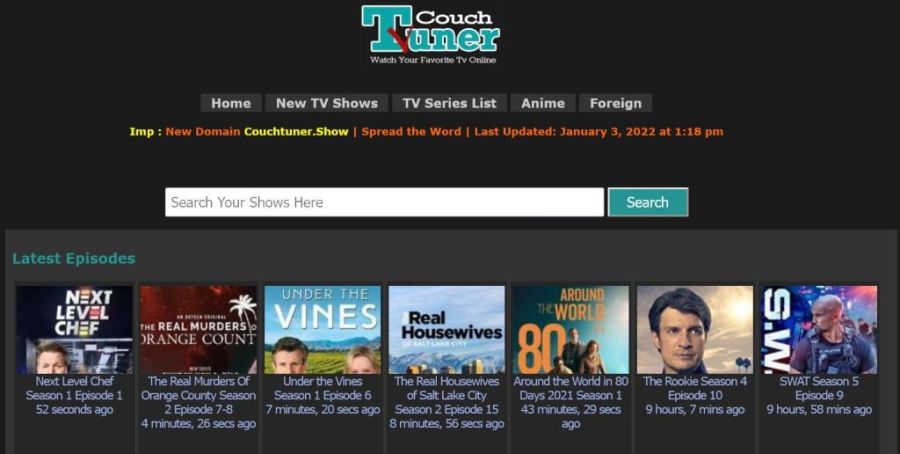Click Real Murders Of Orange County episode title
The image size is (900, 454).
pyautogui.click(x=199, y=395)
